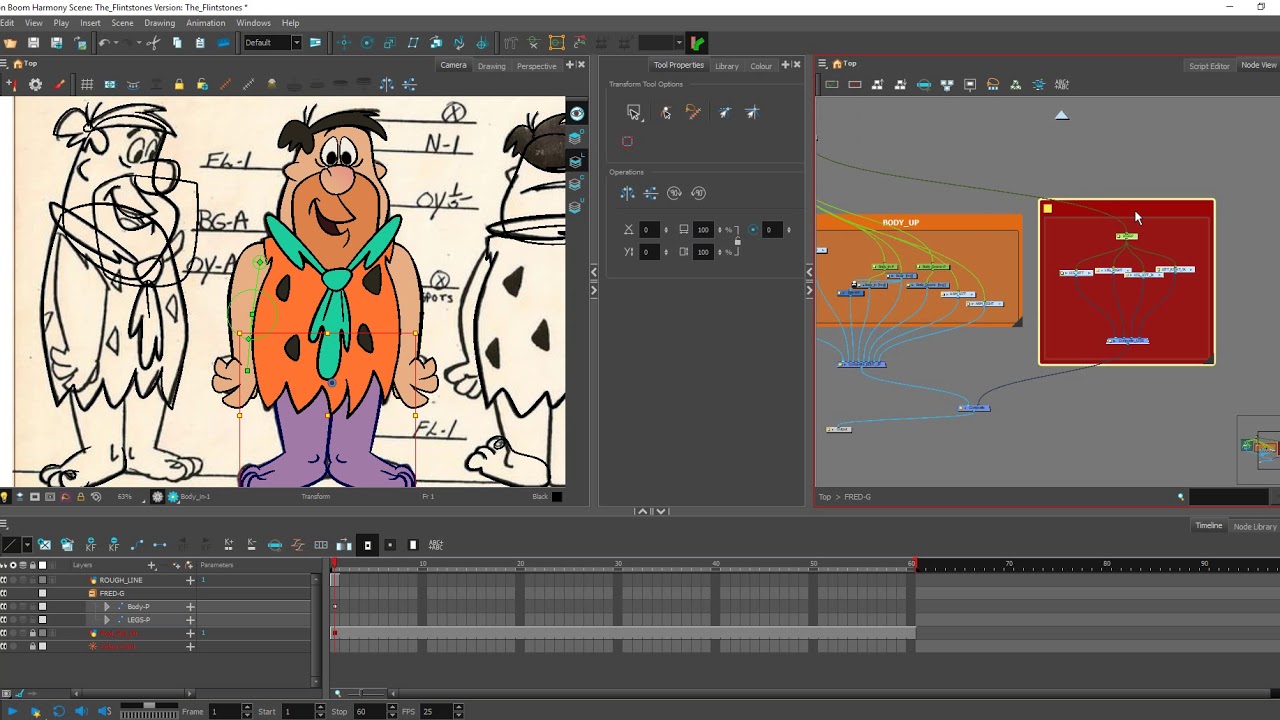Viewport: 1280px width, 720px height.
Task: Click the green Render flag icon
Action: 697,43
